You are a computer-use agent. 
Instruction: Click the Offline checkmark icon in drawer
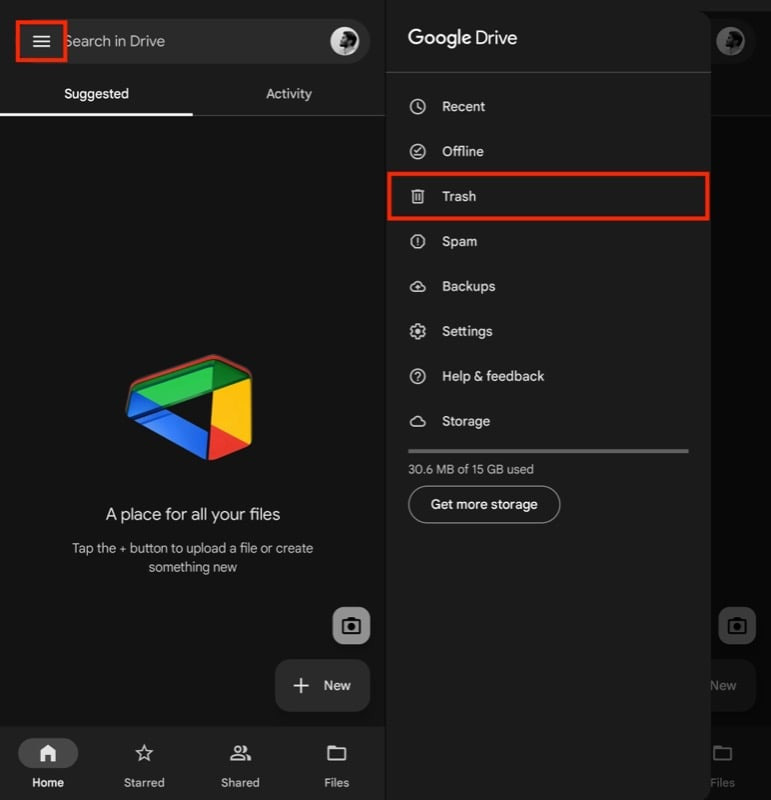point(417,152)
